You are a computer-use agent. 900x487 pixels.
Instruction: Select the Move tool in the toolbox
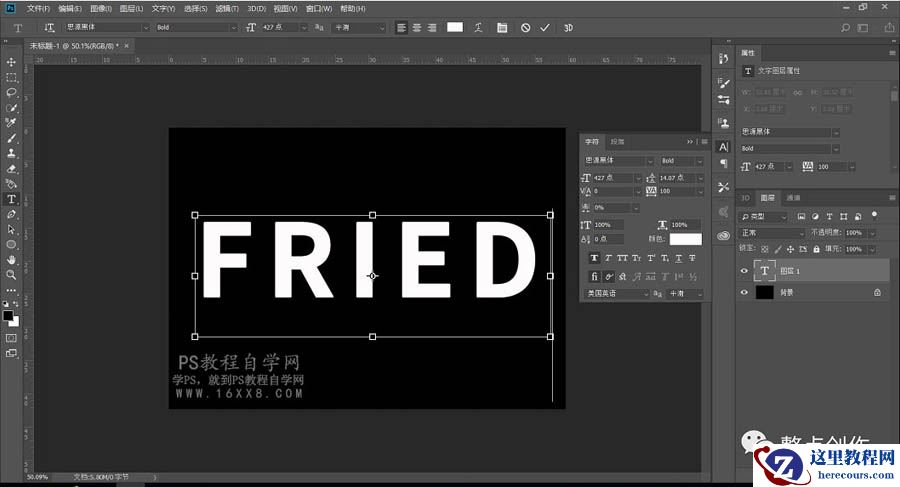[x=11, y=62]
